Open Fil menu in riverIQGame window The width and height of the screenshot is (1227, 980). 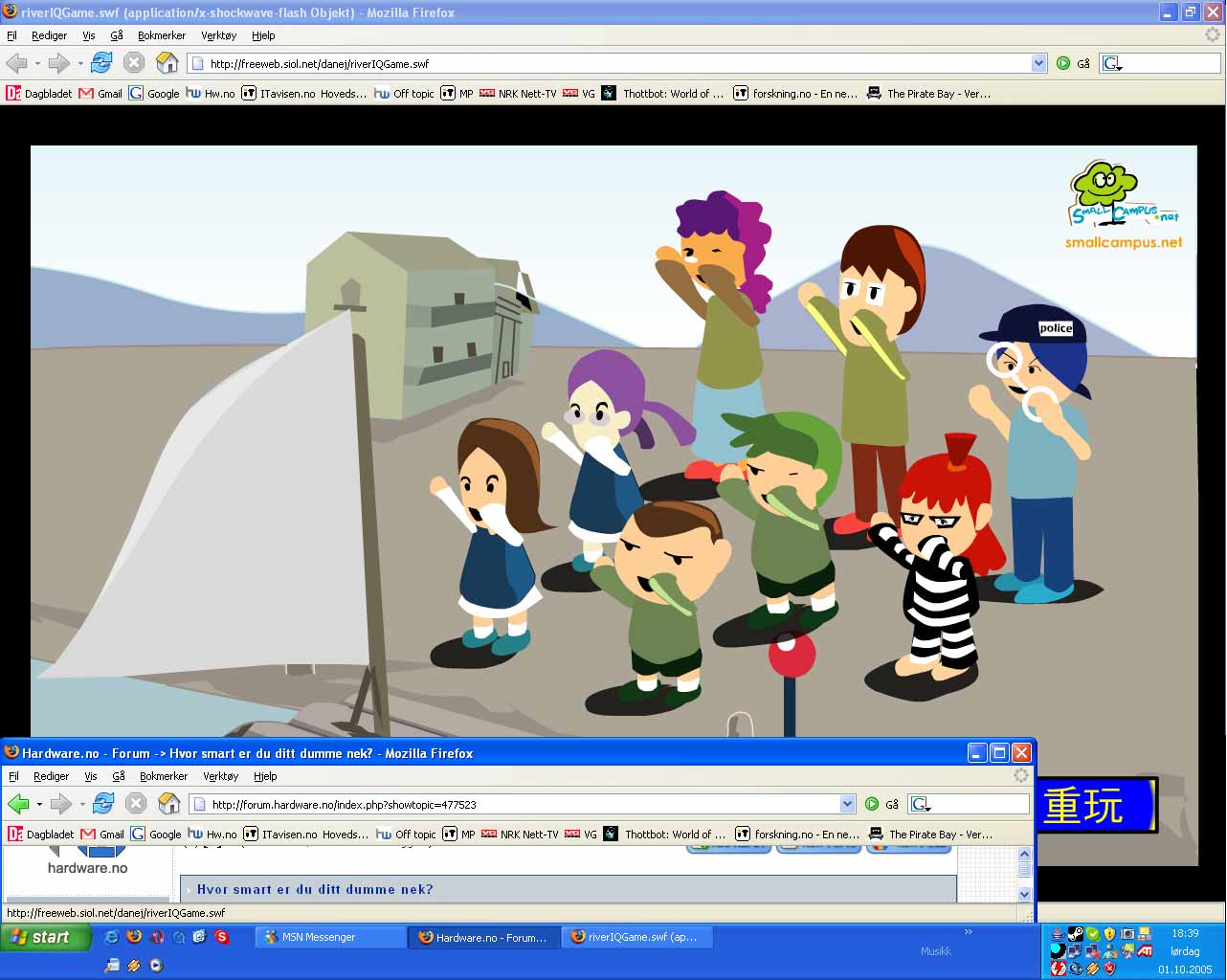pos(11,35)
